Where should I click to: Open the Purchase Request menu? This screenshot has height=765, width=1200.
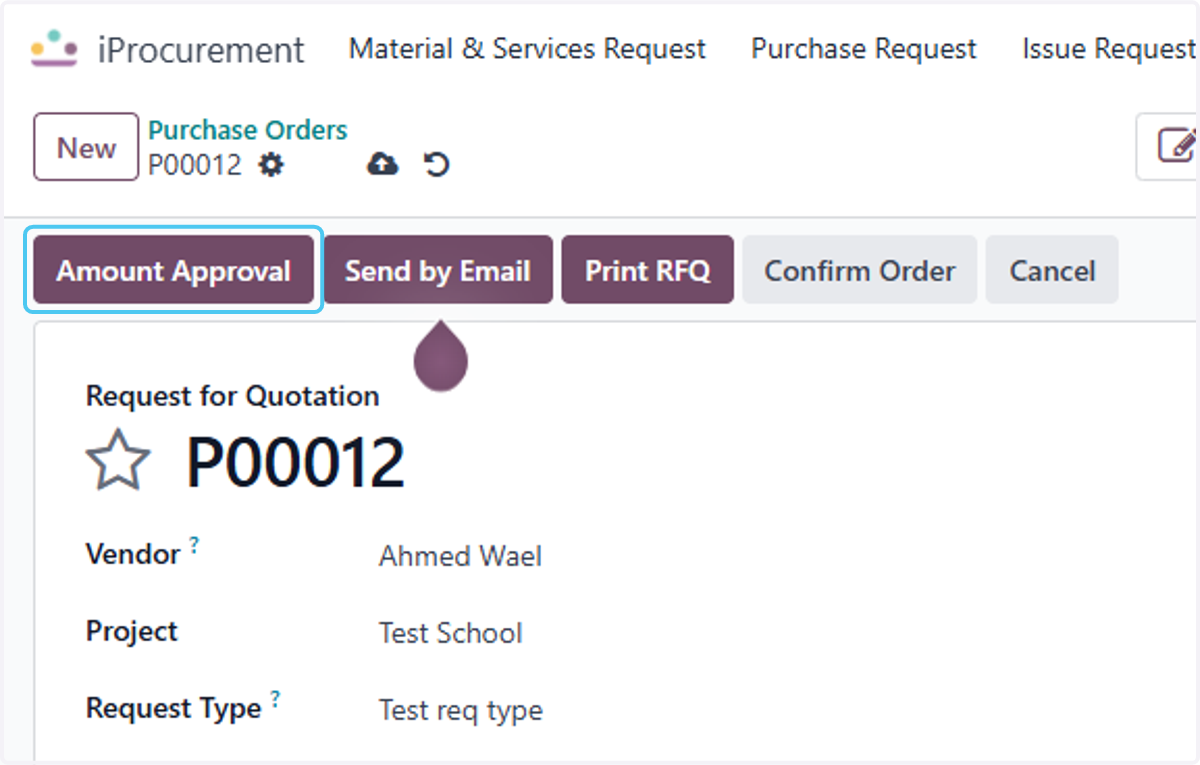tap(864, 49)
